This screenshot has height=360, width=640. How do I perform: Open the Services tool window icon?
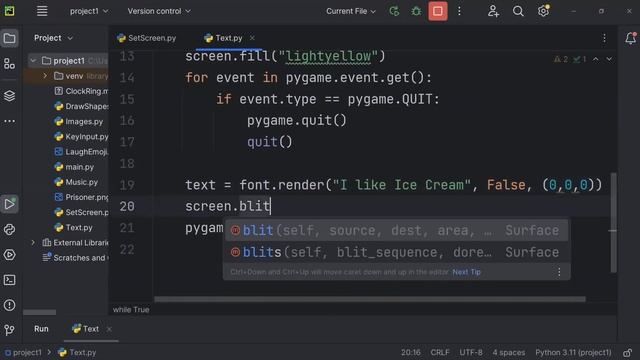point(9,255)
